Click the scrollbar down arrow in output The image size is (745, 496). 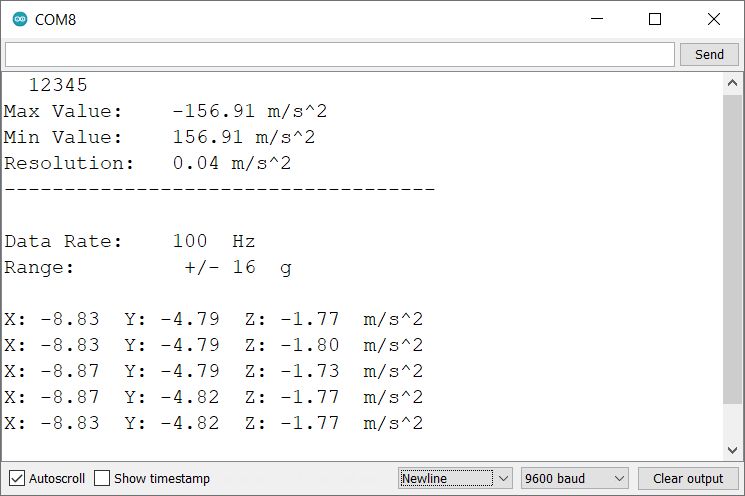point(732,448)
